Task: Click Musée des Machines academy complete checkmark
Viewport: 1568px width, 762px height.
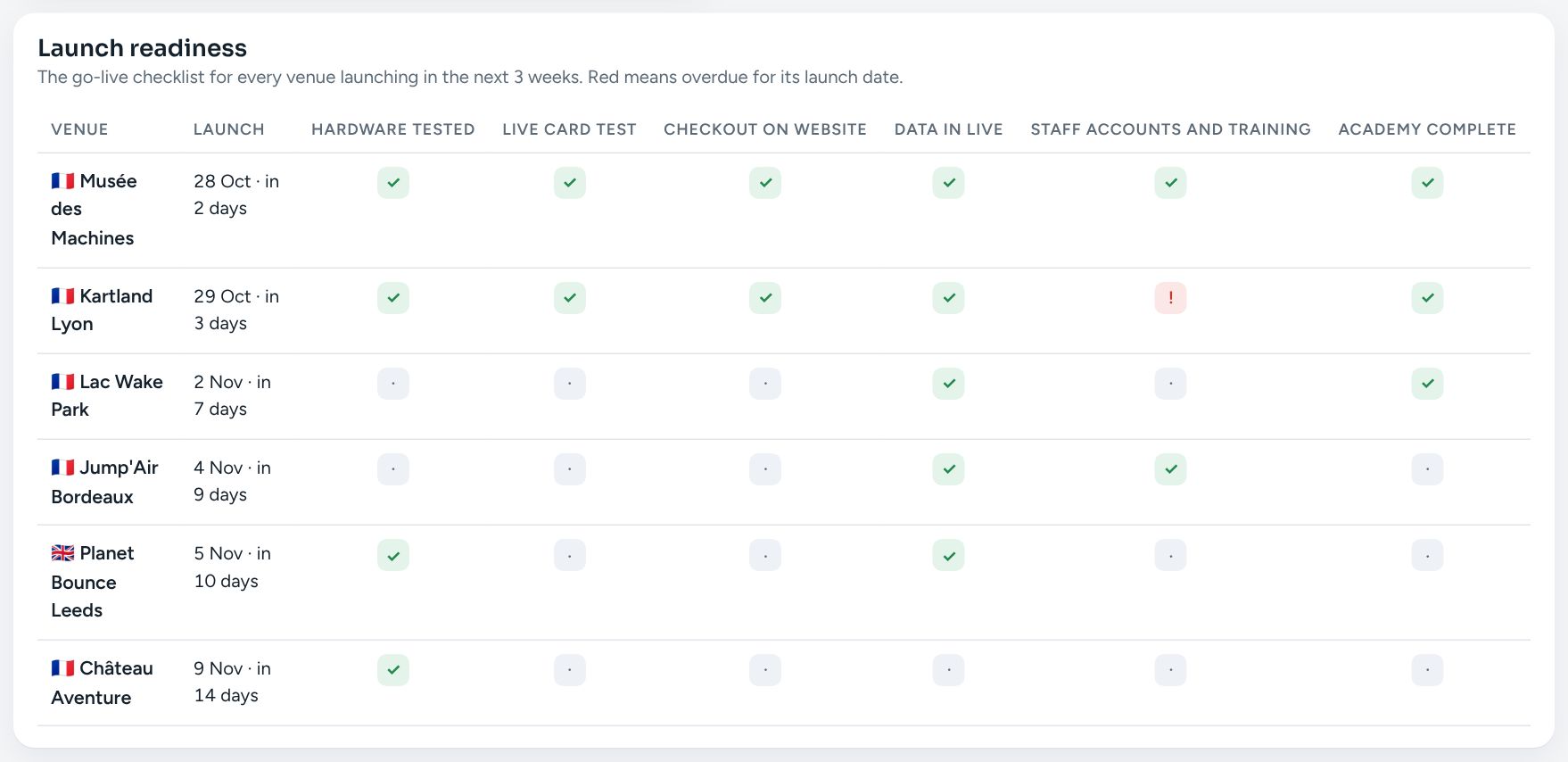Action: [1427, 183]
